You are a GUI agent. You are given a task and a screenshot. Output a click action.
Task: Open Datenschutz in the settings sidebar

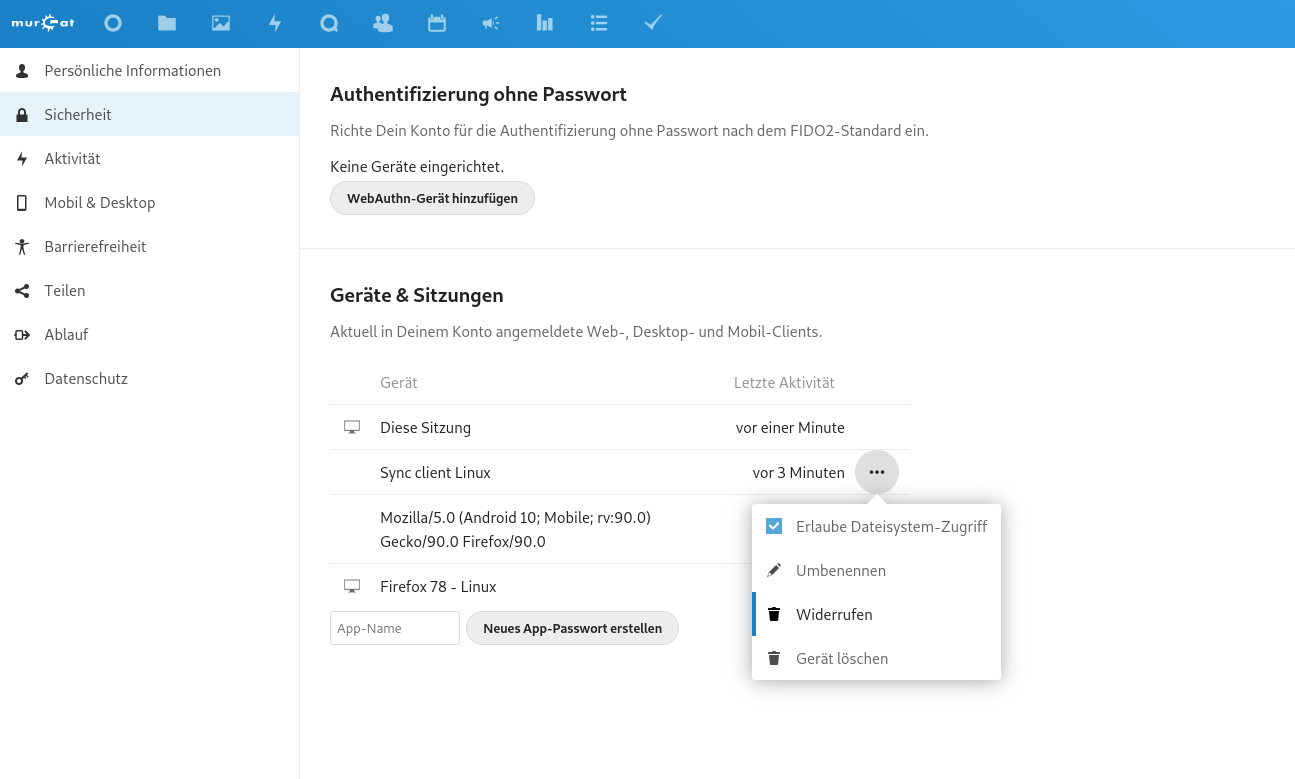click(86, 379)
